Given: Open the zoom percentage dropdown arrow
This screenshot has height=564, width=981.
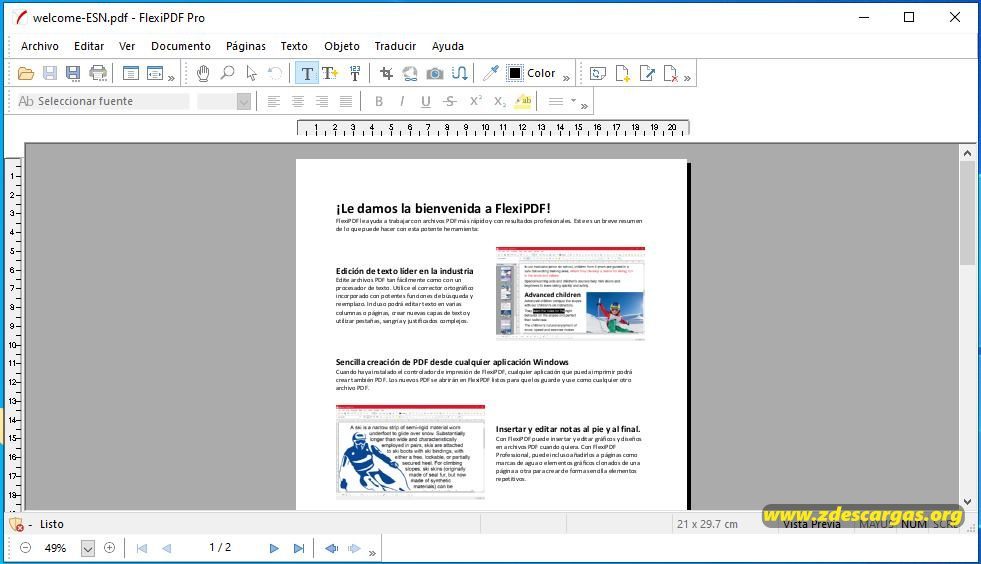Looking at the screenshot, I should 88,548.
